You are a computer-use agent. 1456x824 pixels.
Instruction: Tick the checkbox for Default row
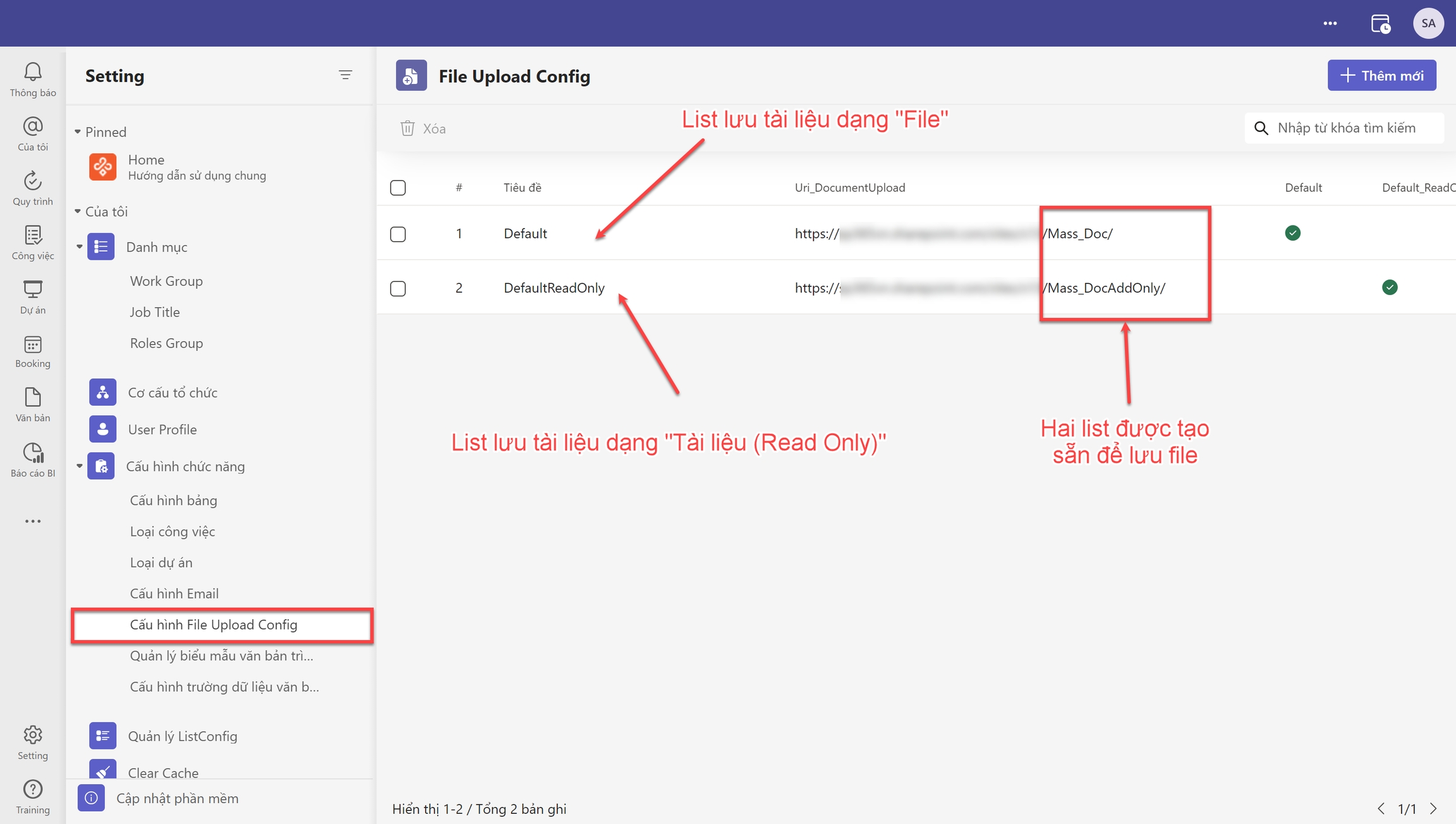click(398, 234)
